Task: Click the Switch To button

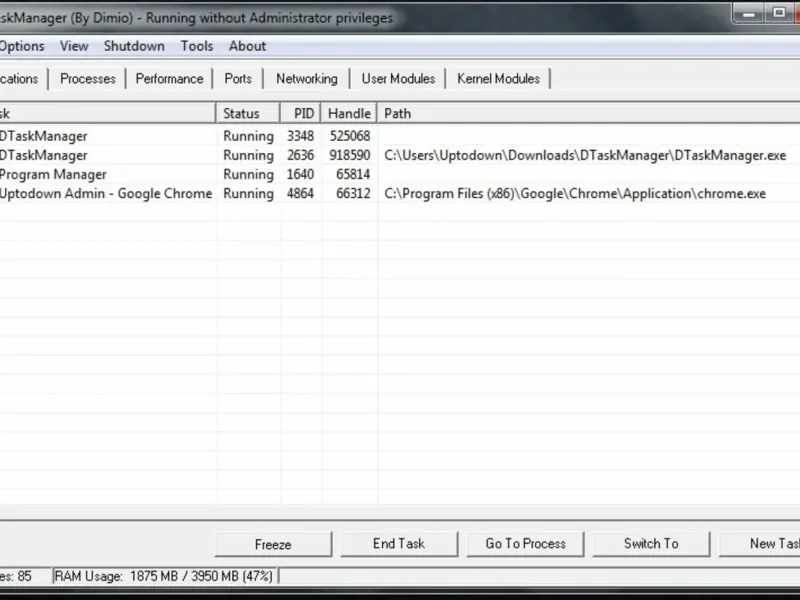Action: point(651,544)
